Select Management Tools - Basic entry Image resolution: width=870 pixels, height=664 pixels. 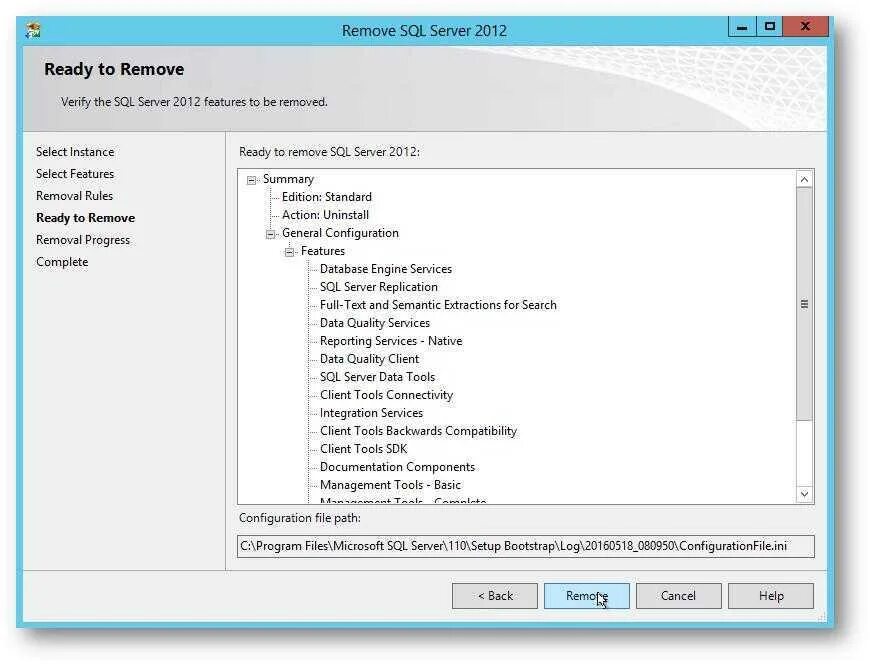[x=390, y=485]
